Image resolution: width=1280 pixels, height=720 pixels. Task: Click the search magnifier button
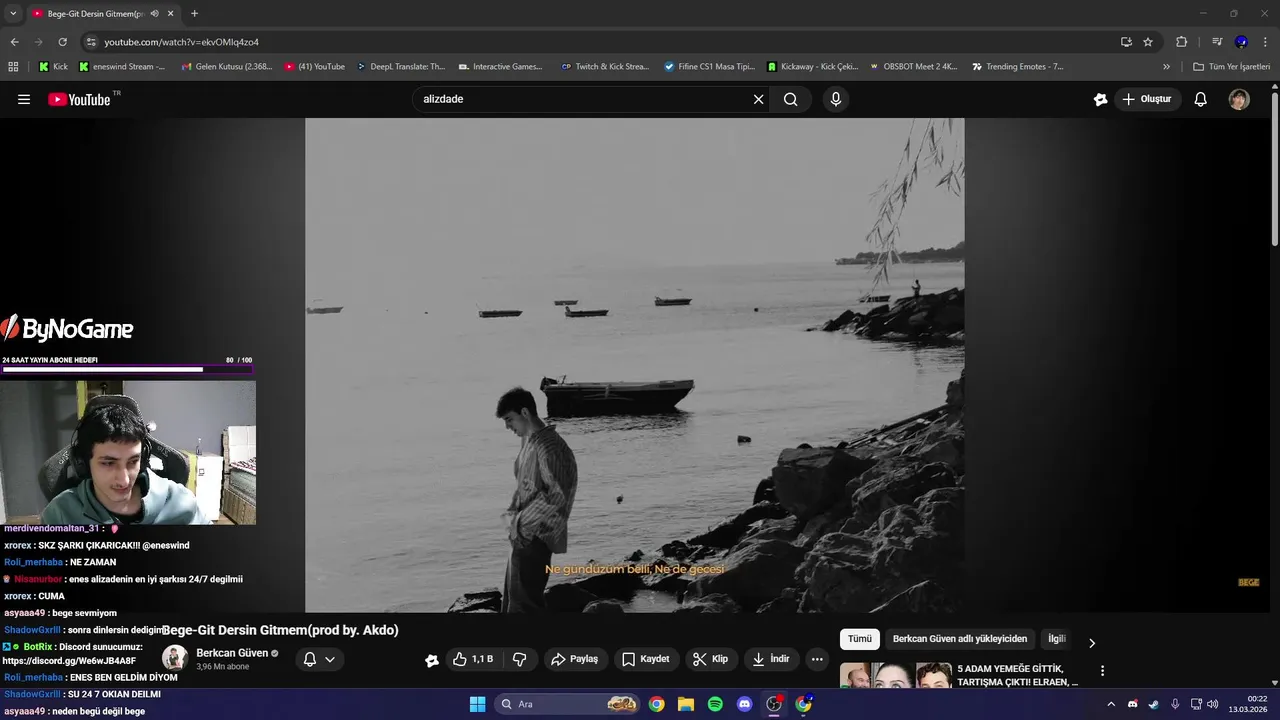tap(791, 99)
